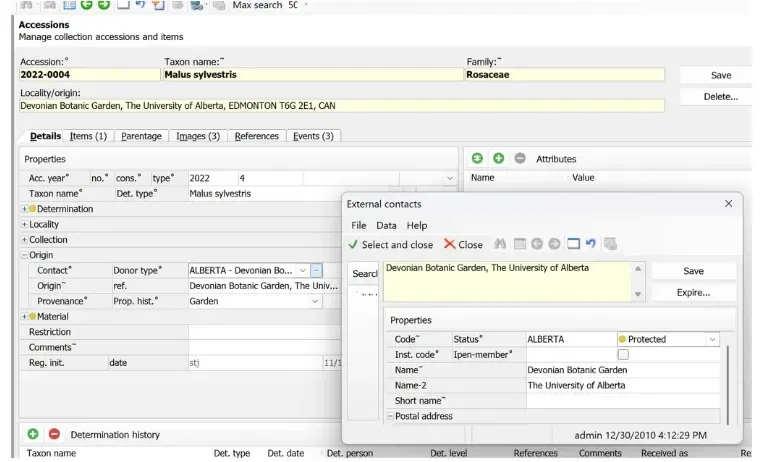This screenshot has width=762, height=462.
Task: Remove determination history entry with red minus
Action: click(x=54, y=434)
